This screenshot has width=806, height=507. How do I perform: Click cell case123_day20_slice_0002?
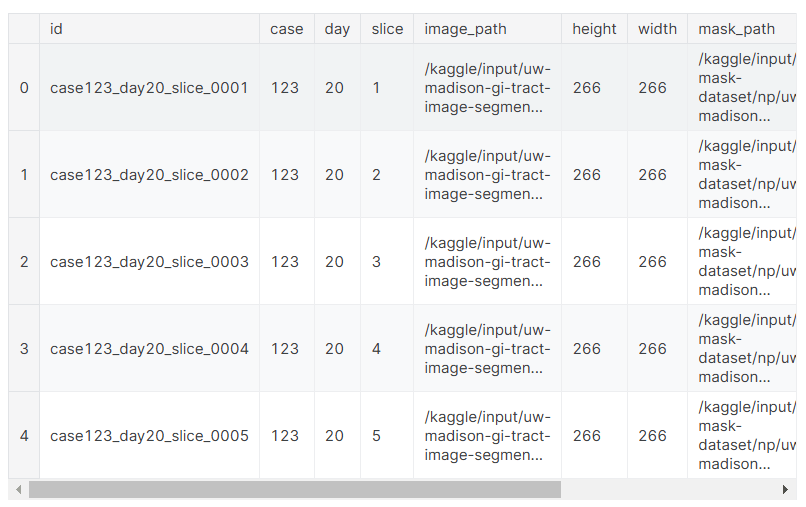pos(149,175)
